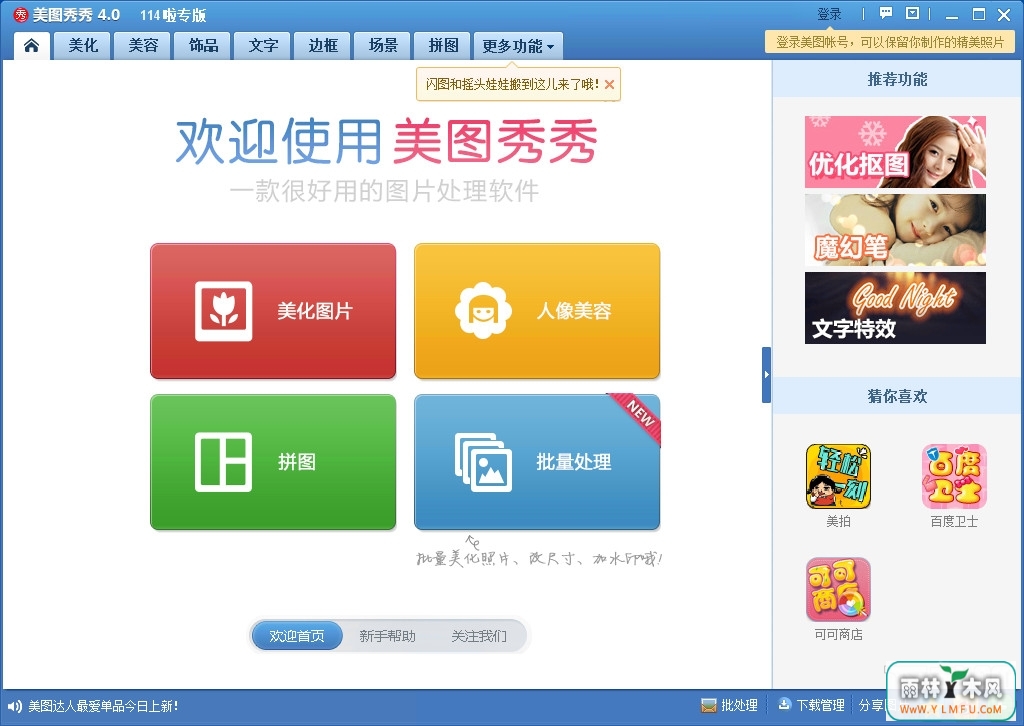Select the 关注我们 pill tab
This screenshot has width=1024, height=726.
point(479,636)
